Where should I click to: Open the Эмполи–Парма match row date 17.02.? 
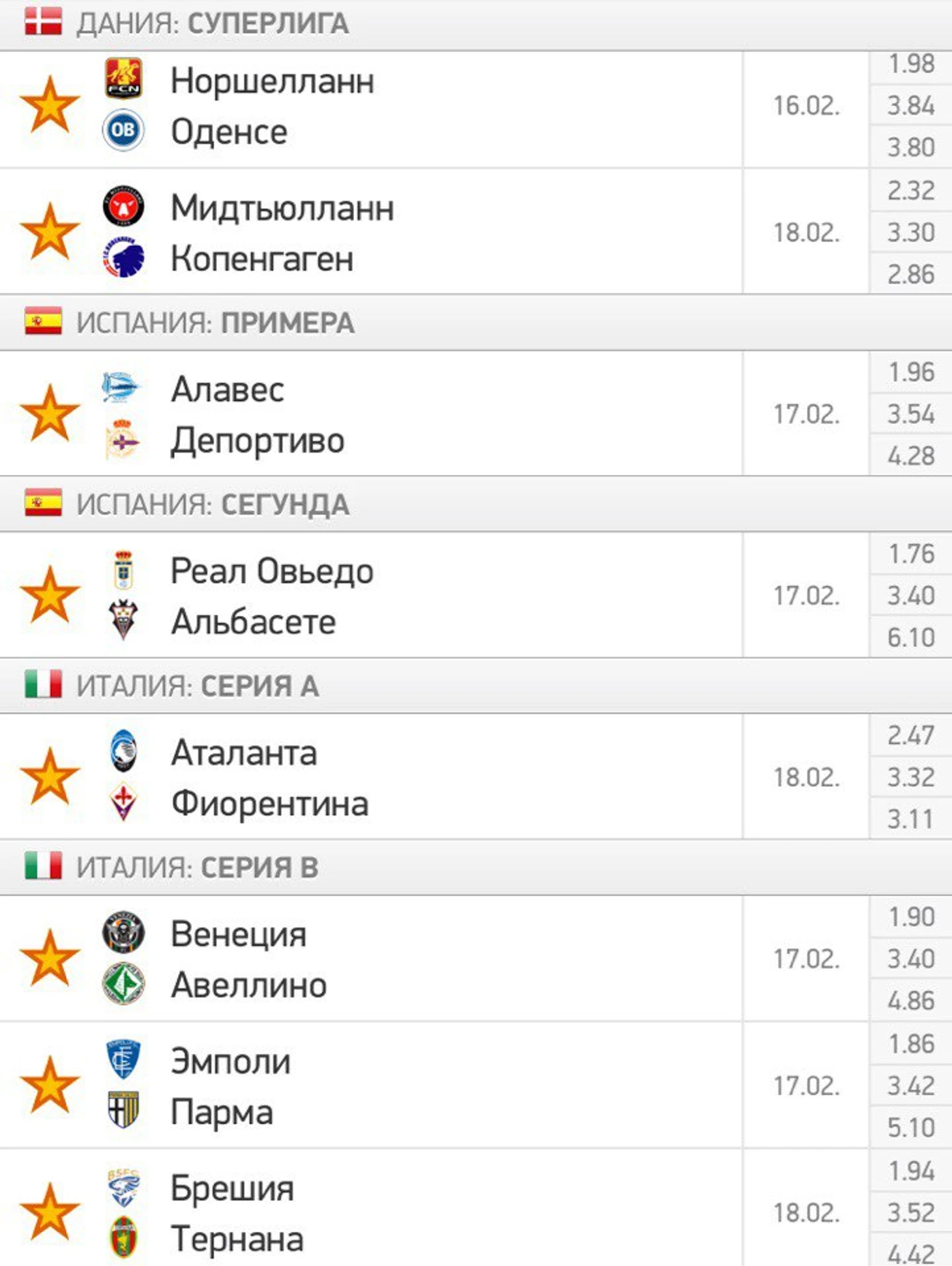[x=807, y=1085]
